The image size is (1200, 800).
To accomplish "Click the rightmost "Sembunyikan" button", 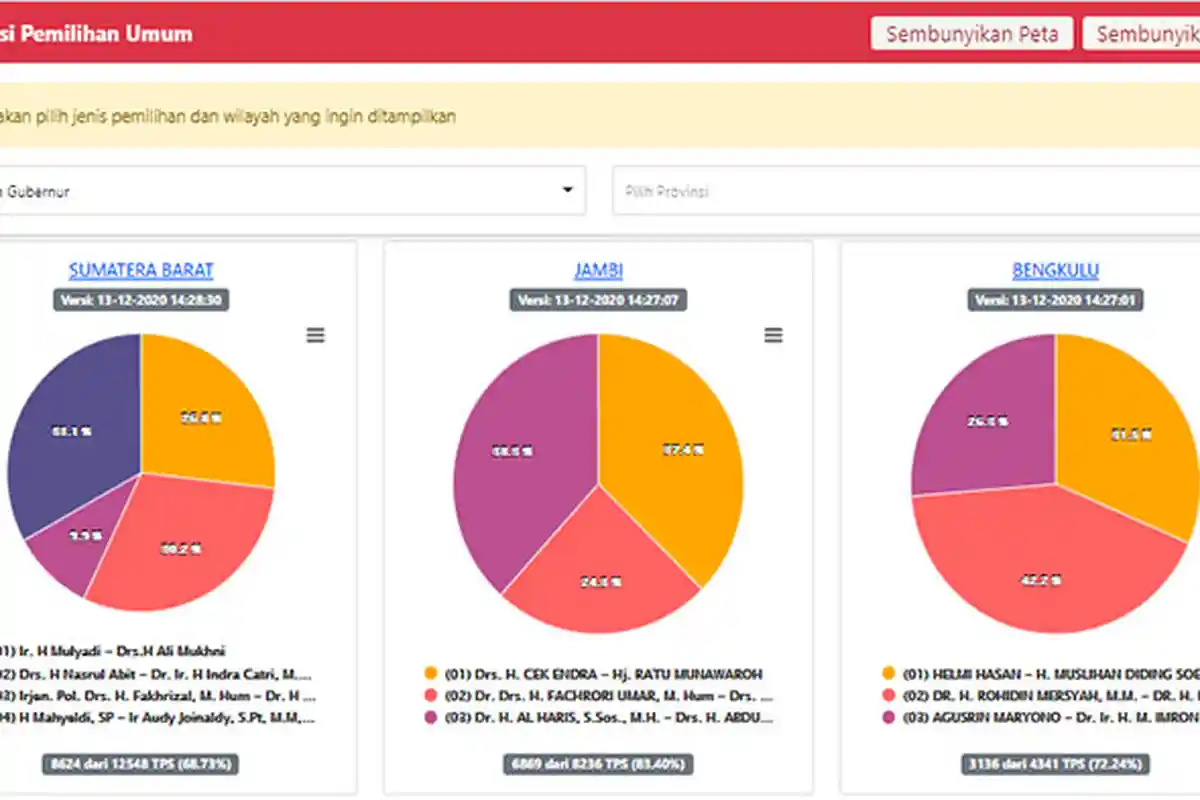I will pos(1148,33).
